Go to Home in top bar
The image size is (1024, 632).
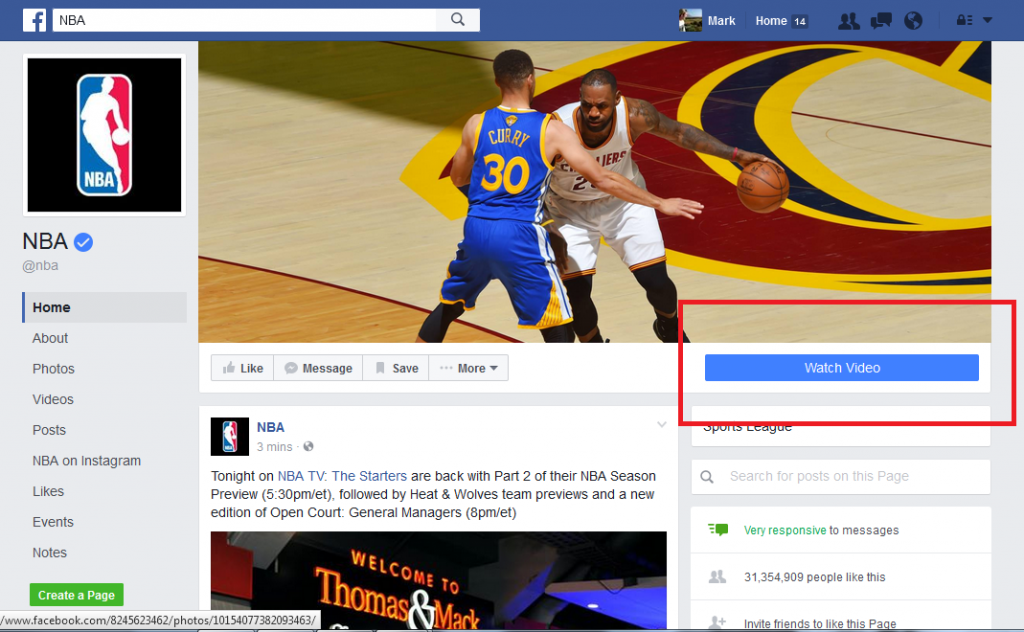[x=771, y=21]
